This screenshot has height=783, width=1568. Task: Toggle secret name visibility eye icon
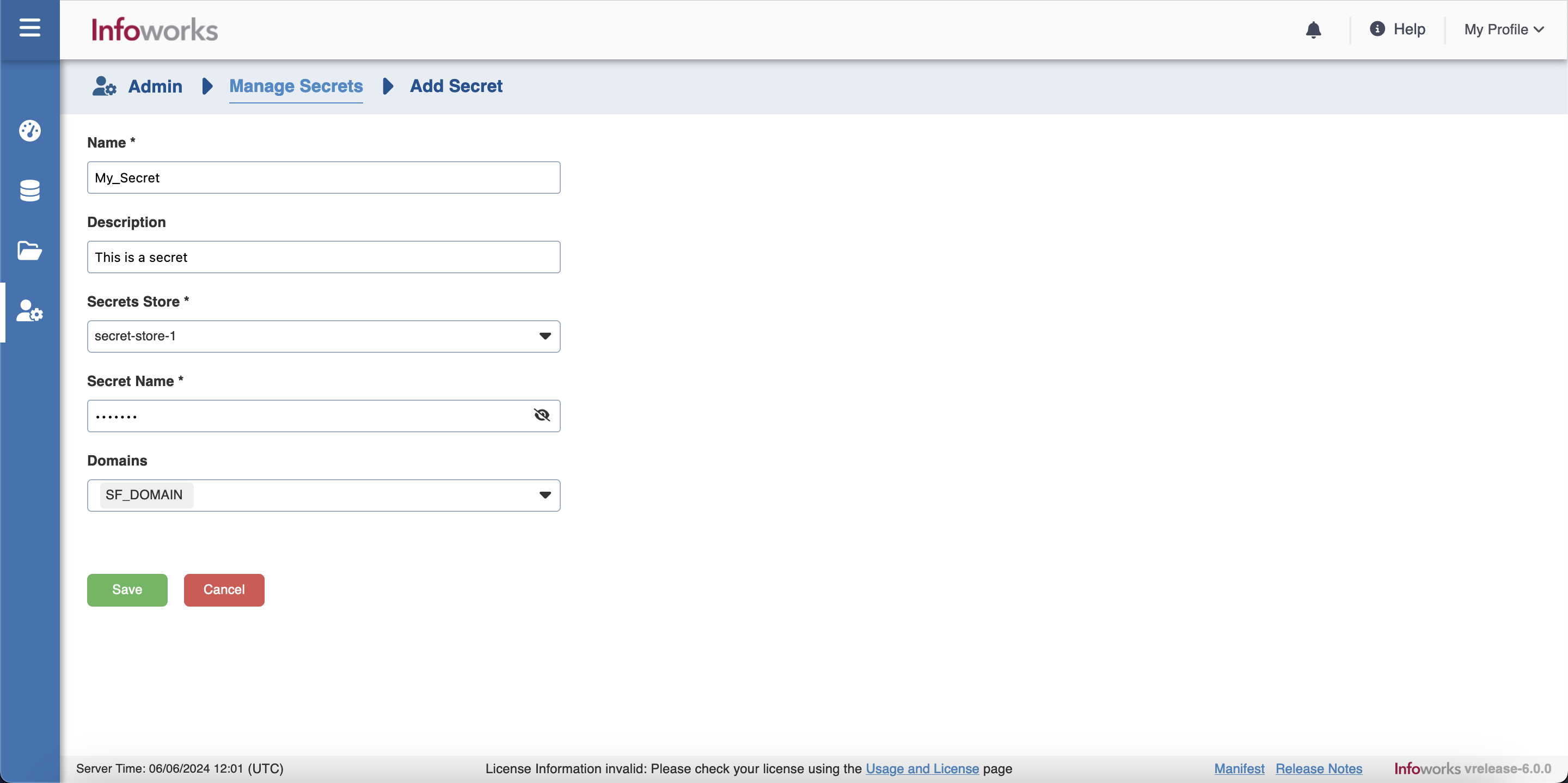point(542,415)
